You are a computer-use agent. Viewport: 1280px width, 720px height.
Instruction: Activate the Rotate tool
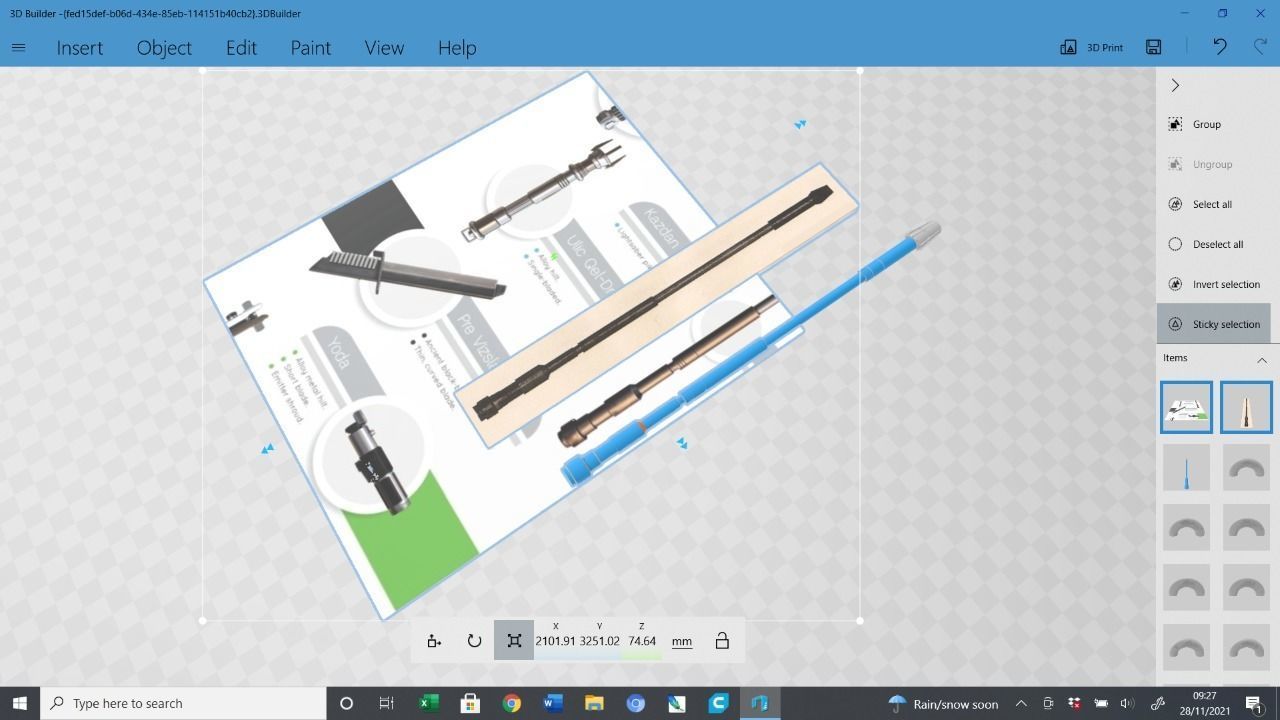click(x=474, y=641)
